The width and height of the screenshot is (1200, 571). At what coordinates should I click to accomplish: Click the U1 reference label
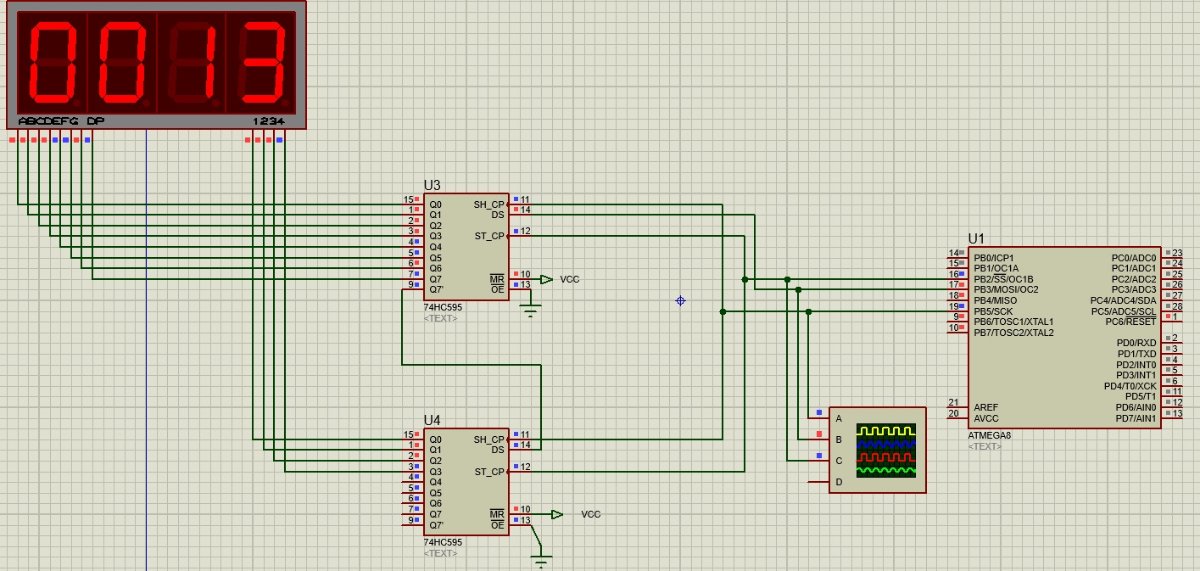pos(976,238)
